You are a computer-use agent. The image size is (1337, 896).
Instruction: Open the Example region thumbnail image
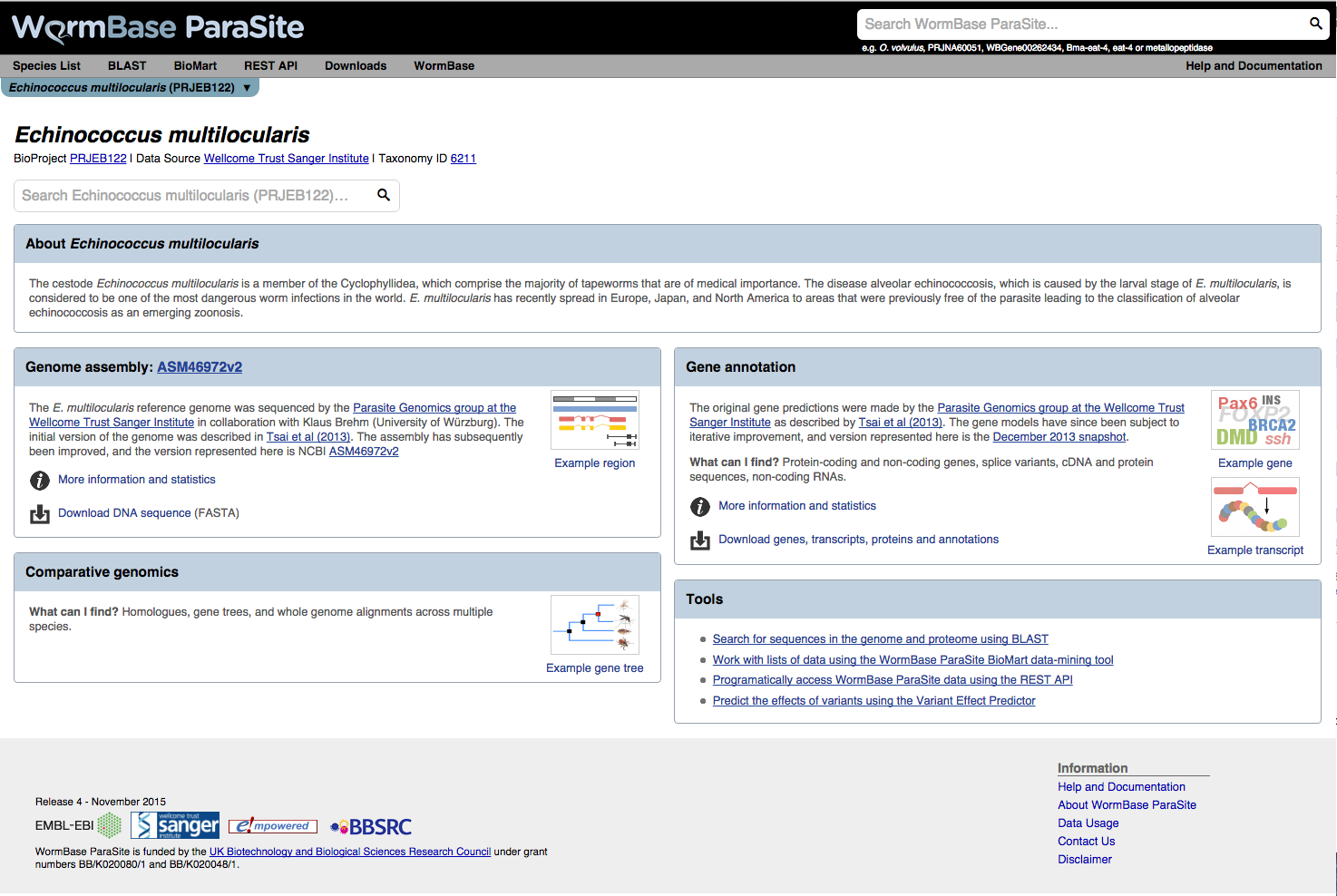595,420
